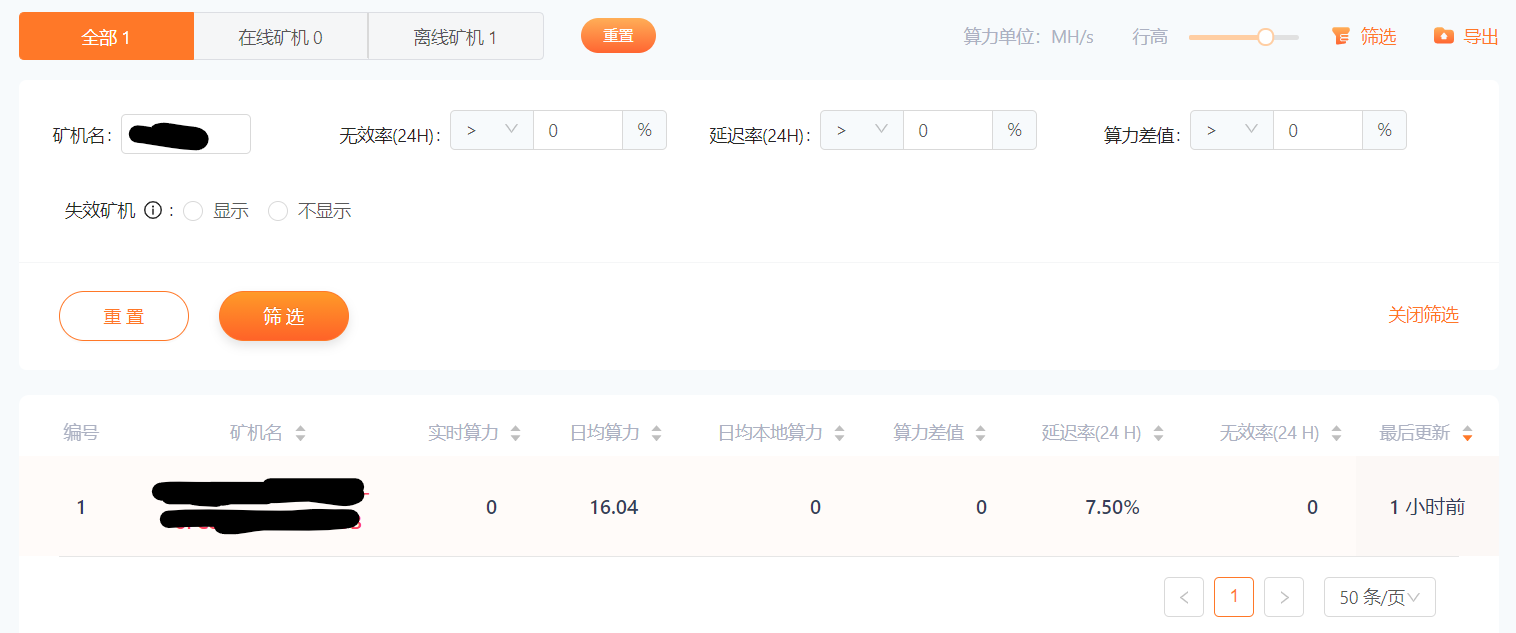Open the 延迟率(24H) comparison operator dropdown

861,130
